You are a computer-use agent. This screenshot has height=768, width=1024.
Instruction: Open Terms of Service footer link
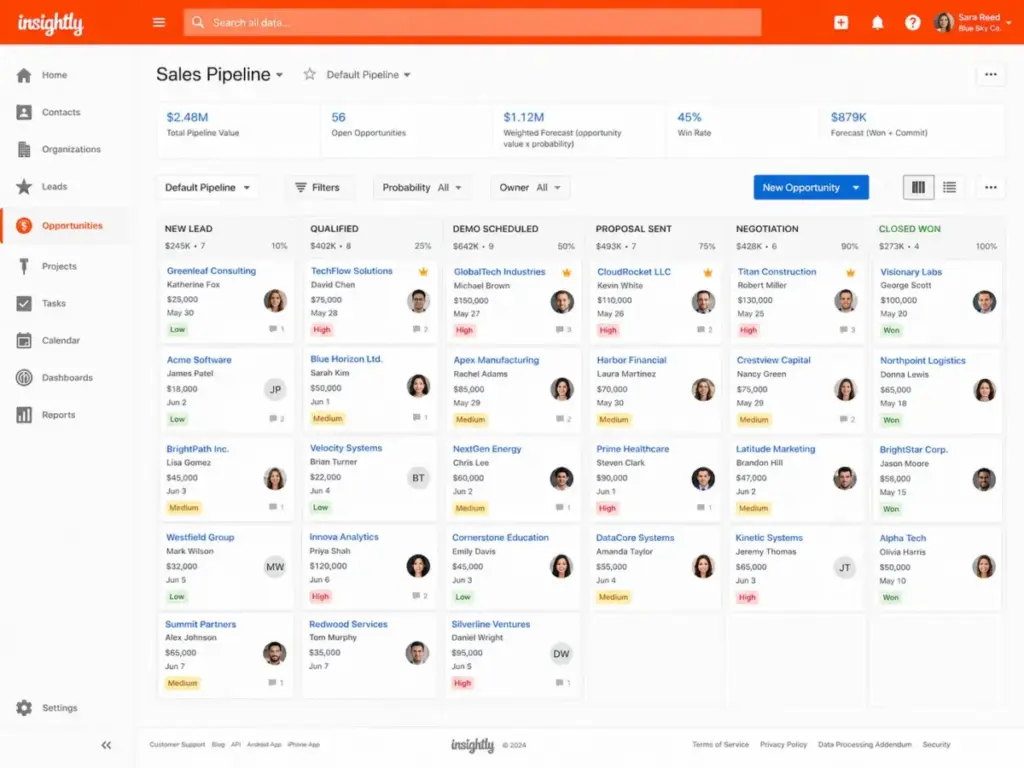click(720, 744)
